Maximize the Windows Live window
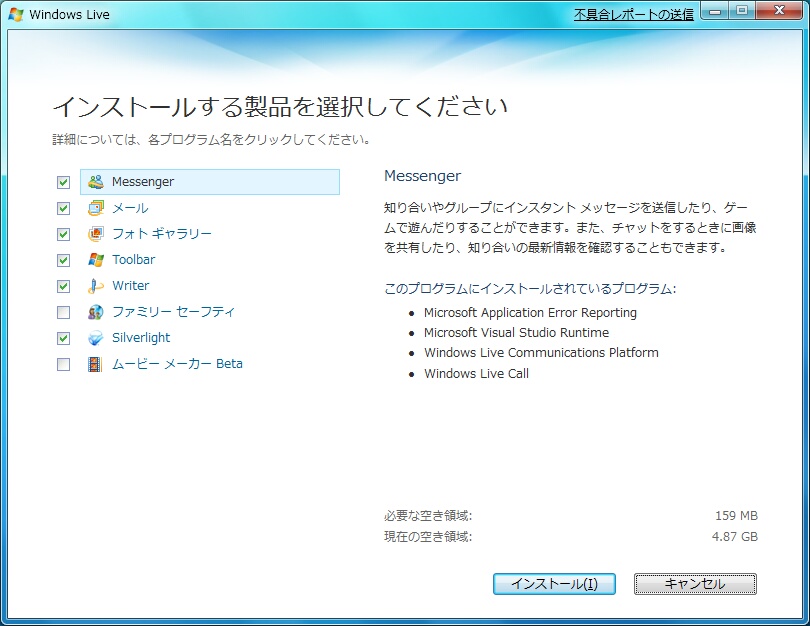The image size is (810, 626). tap(742, 11)
